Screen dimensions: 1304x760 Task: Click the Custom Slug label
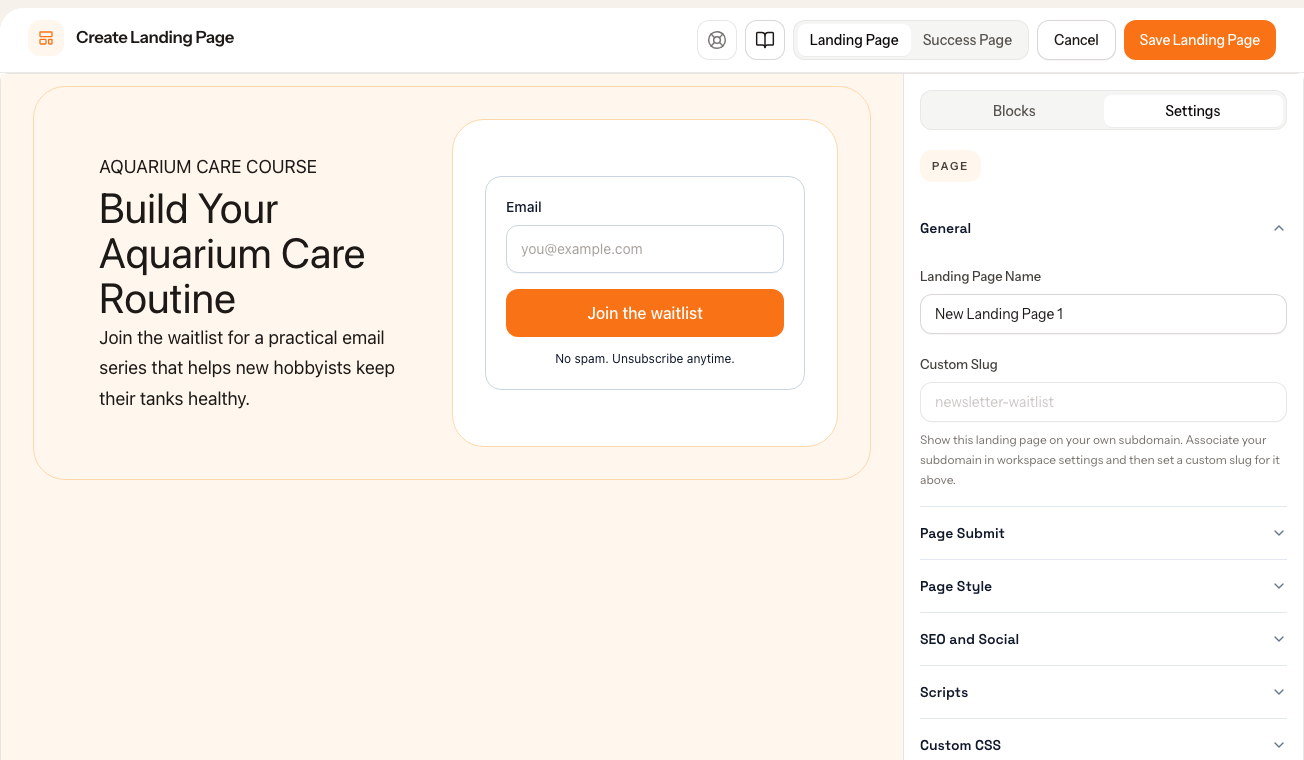tap(959, 364)
